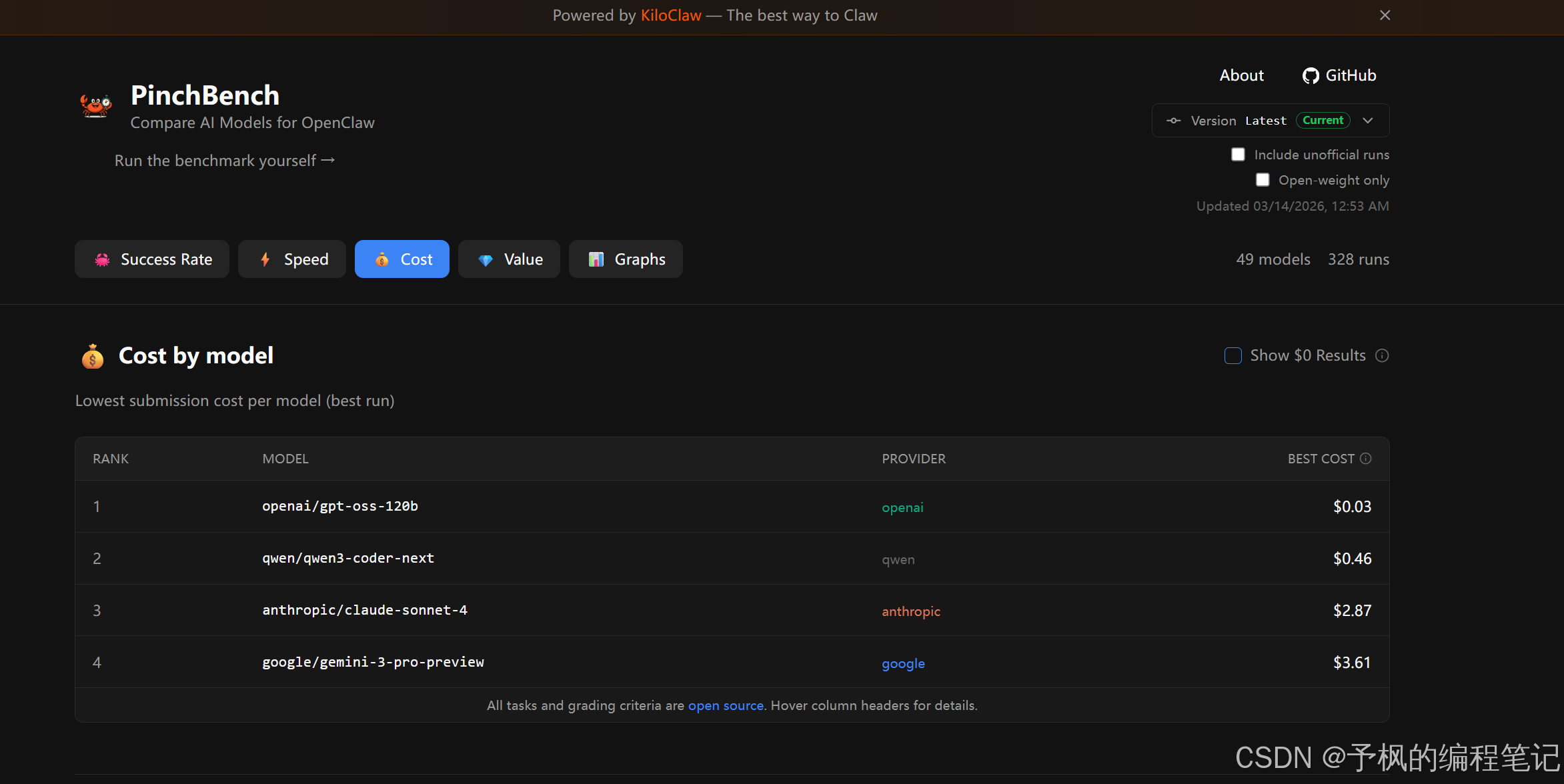Expand the Version selector chevron
Viewport: 1564px width, 784px height.
pos(1368,121)
